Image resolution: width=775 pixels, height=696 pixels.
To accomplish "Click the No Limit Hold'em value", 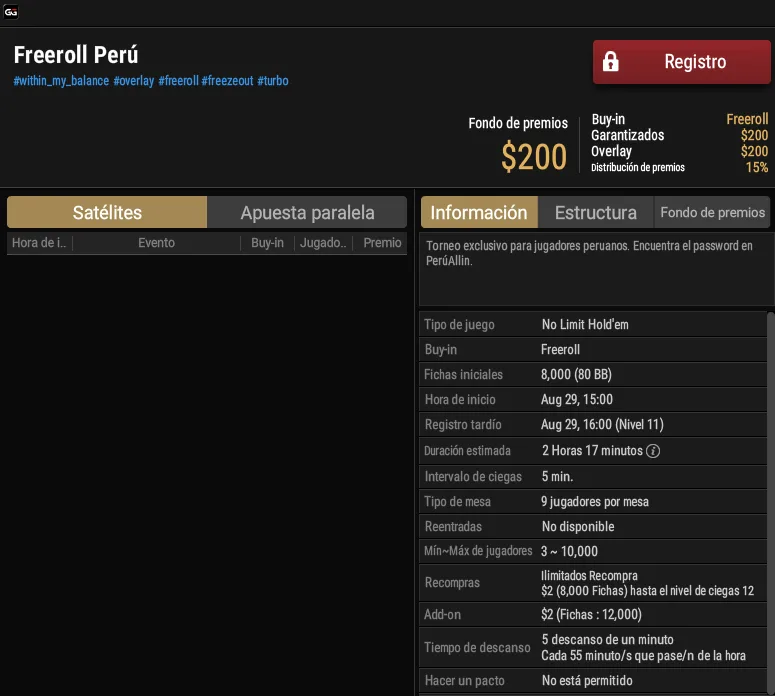I will pyautogui.click(x=585, y=325).
